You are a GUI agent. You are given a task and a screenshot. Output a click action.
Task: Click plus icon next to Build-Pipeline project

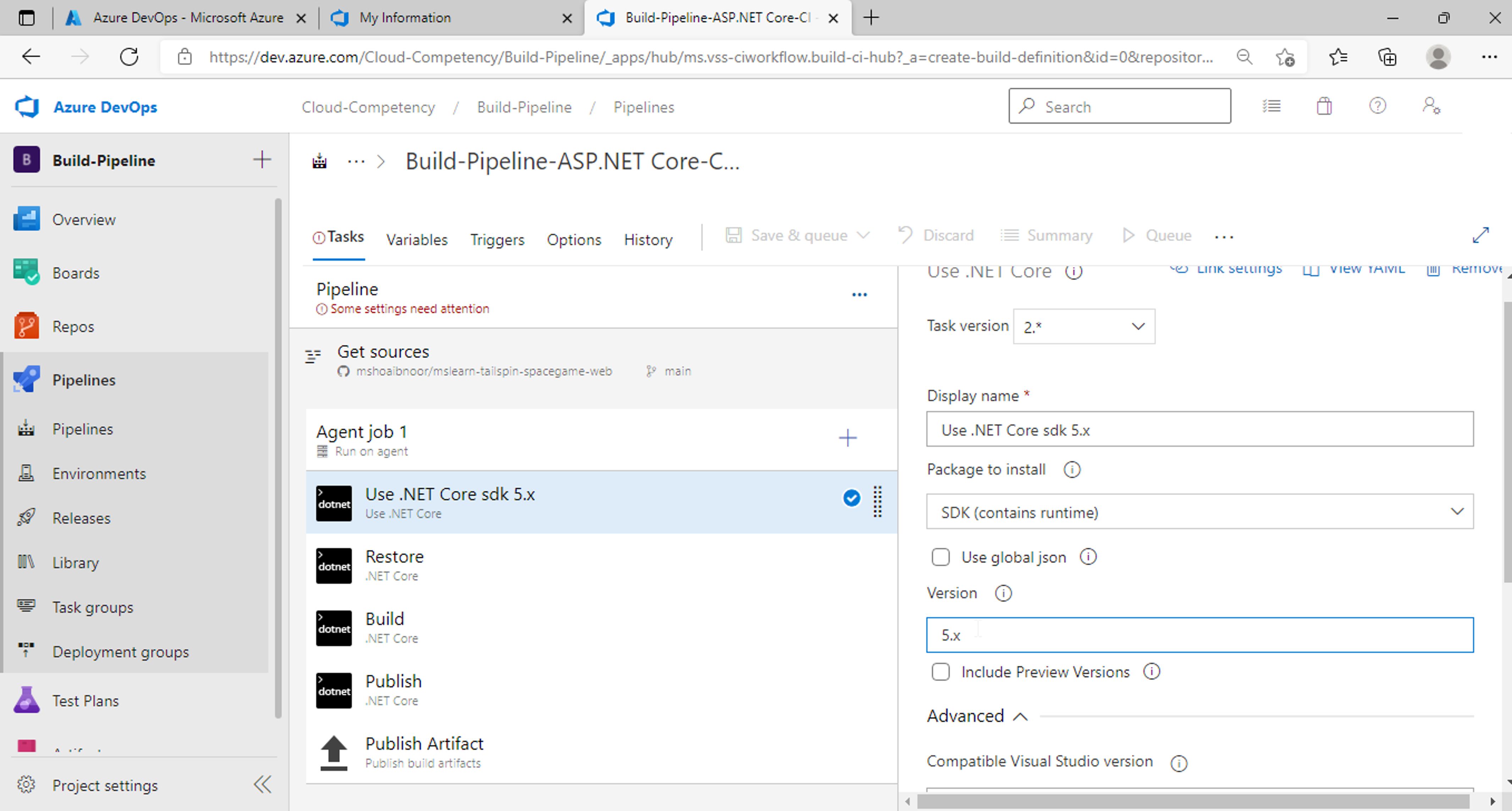pos(262,160)
